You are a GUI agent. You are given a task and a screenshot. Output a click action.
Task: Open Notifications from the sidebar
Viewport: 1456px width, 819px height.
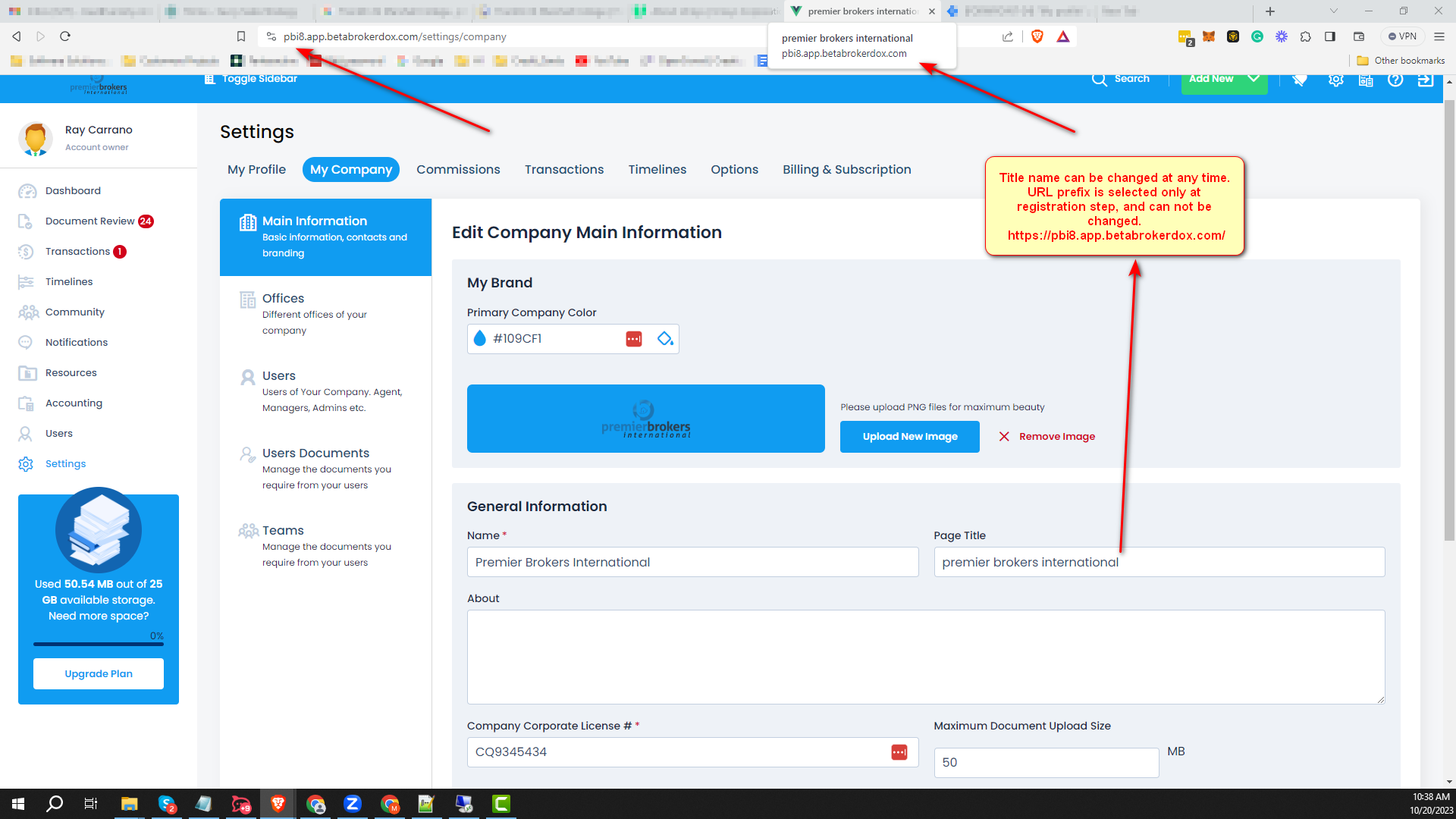pos(77,343)
